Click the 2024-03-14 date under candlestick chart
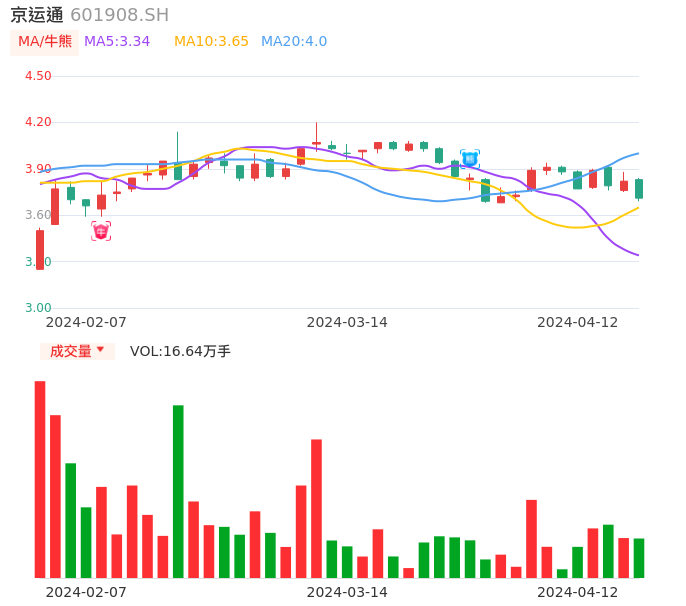Image resolution: width=686 pixels, height=606 pixels. tap(347, 322)
